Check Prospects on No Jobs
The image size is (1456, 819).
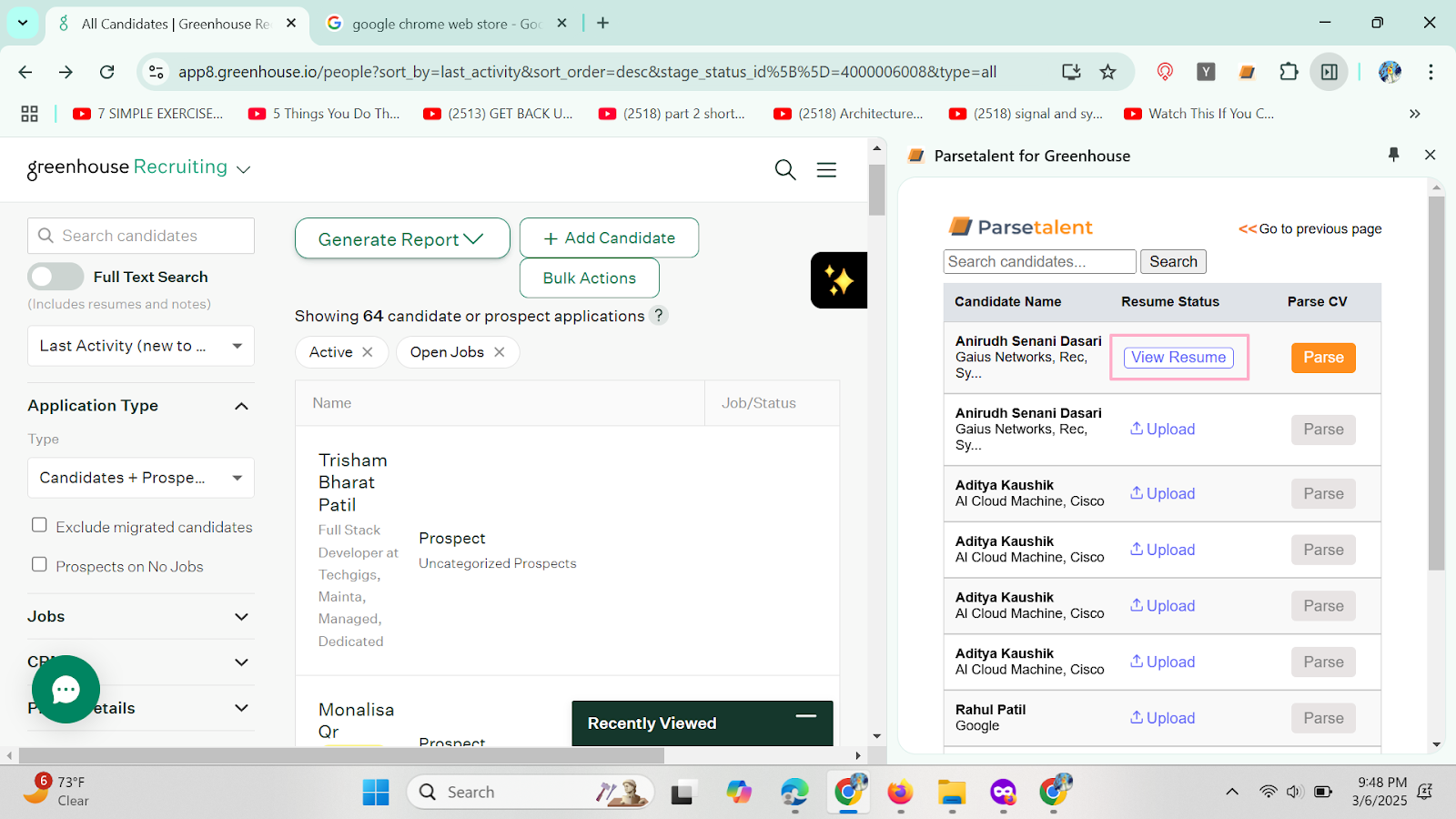39,564
